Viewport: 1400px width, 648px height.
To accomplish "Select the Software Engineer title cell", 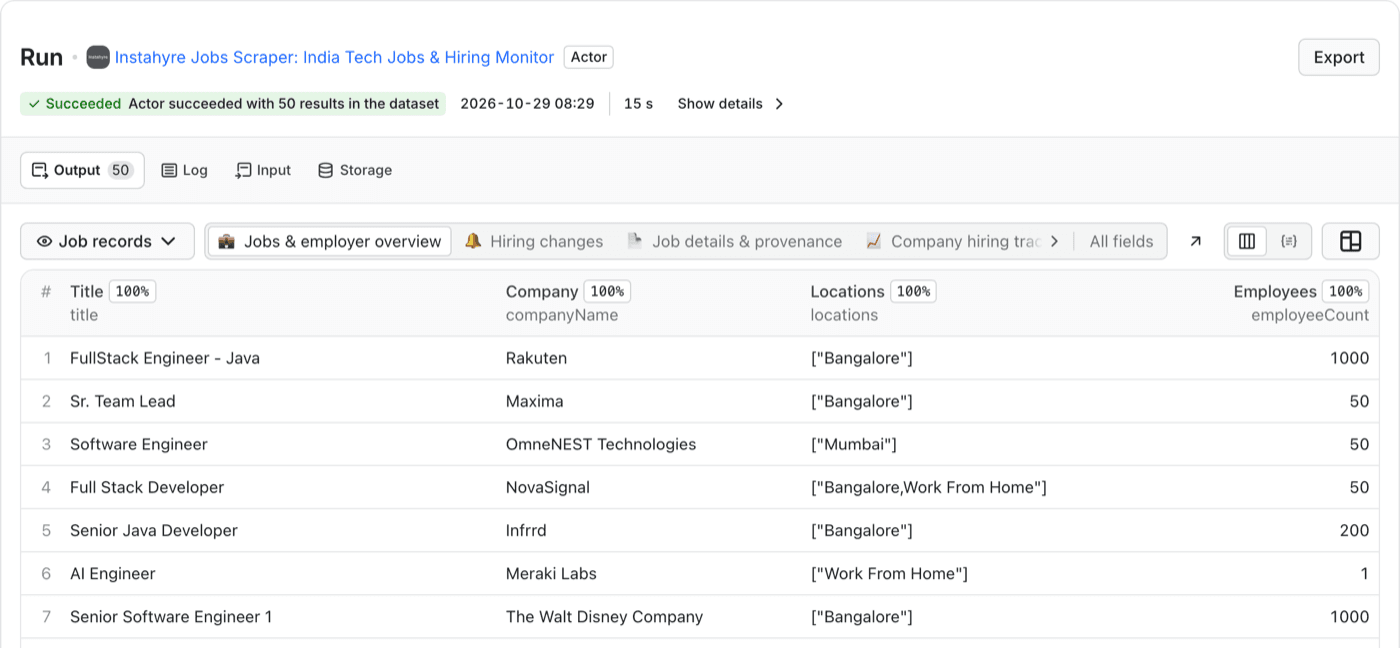I will tap(139, 444).
